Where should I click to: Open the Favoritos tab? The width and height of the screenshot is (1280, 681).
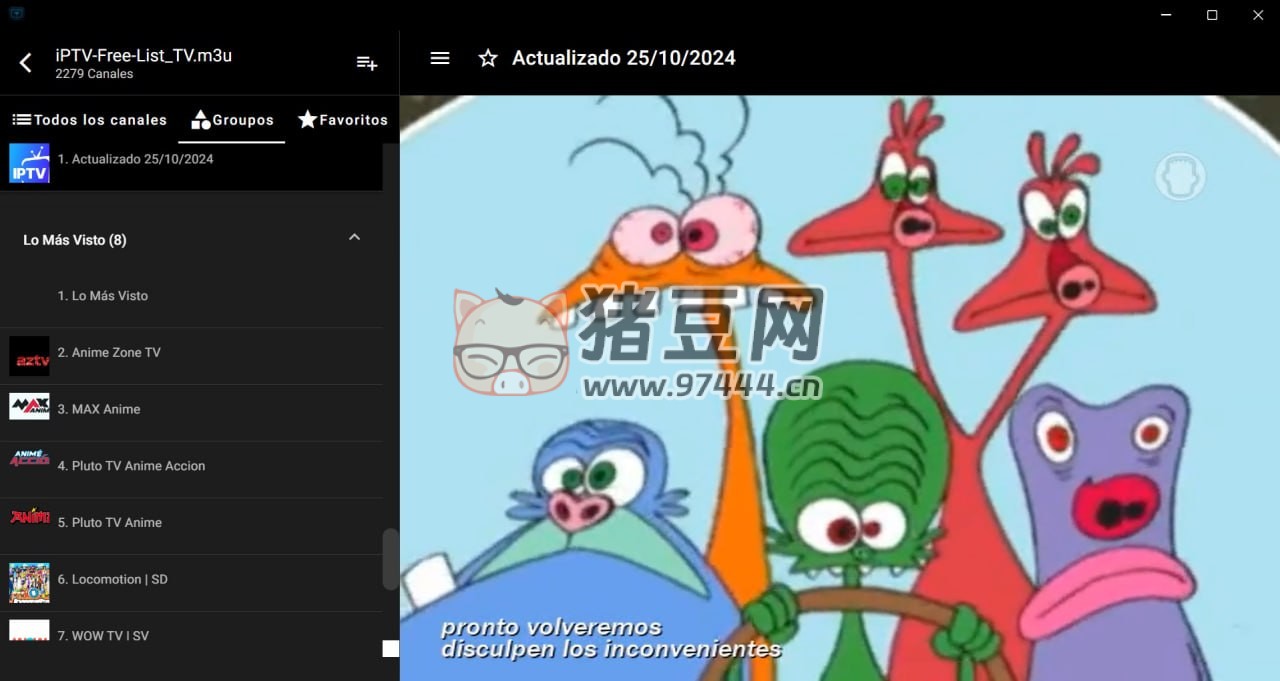point(343,120)
